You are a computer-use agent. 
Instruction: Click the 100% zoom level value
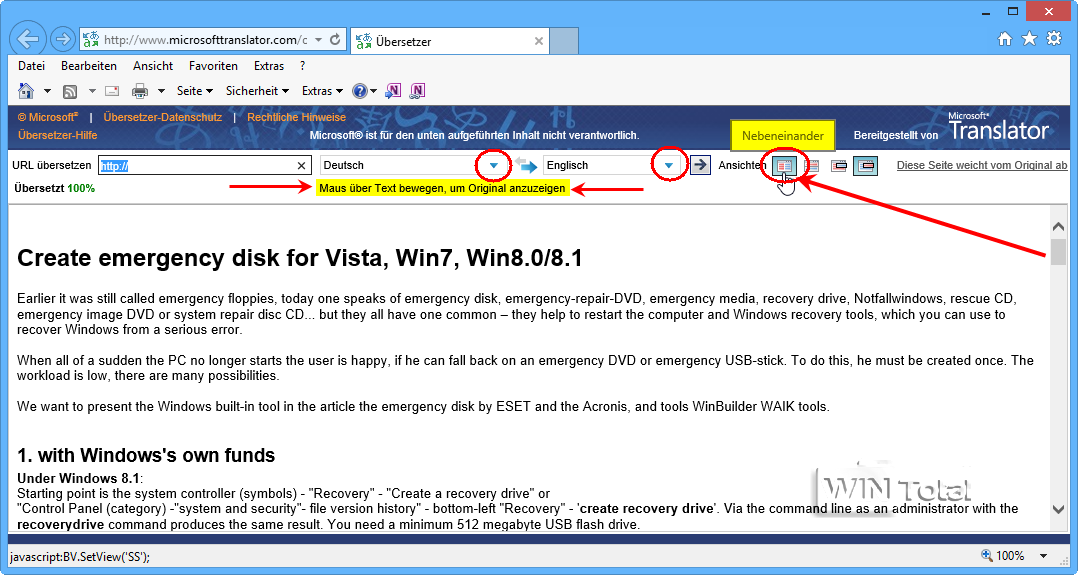click(x=1010, y=556)
